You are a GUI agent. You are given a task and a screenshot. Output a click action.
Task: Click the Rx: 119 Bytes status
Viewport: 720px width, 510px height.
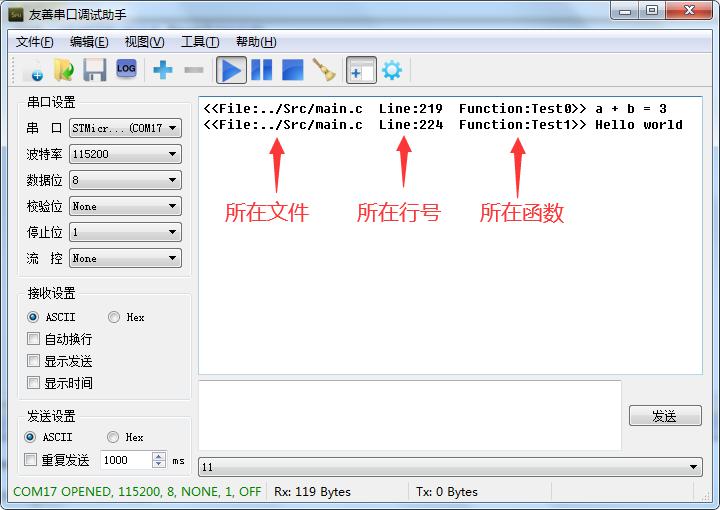(312, 492)
